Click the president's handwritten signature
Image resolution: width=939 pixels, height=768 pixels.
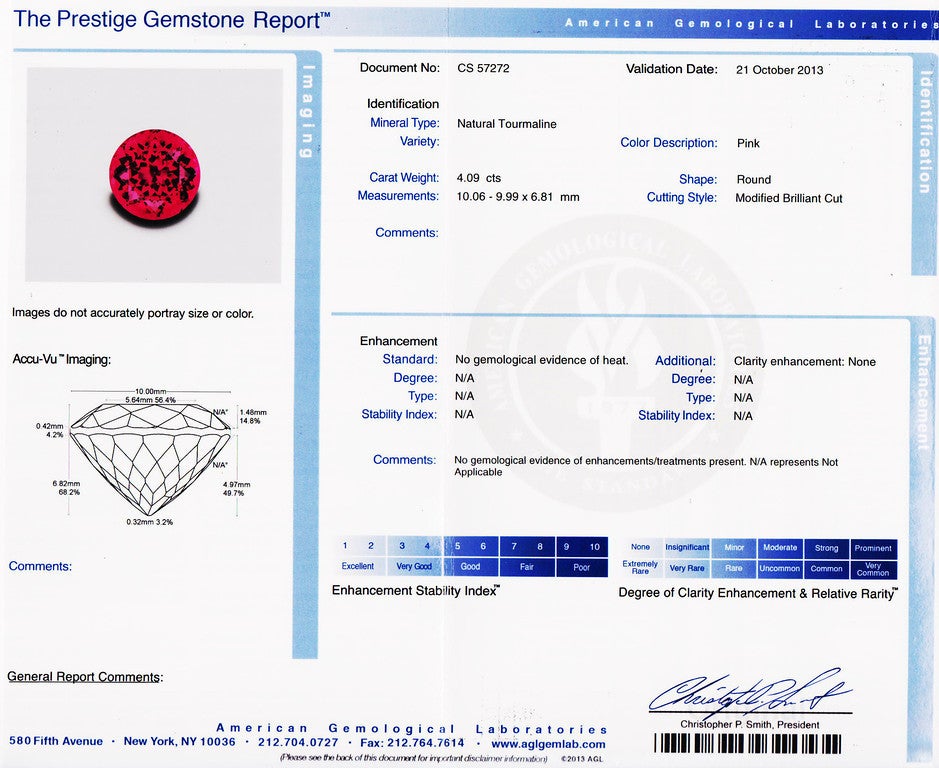pos(749,693)
